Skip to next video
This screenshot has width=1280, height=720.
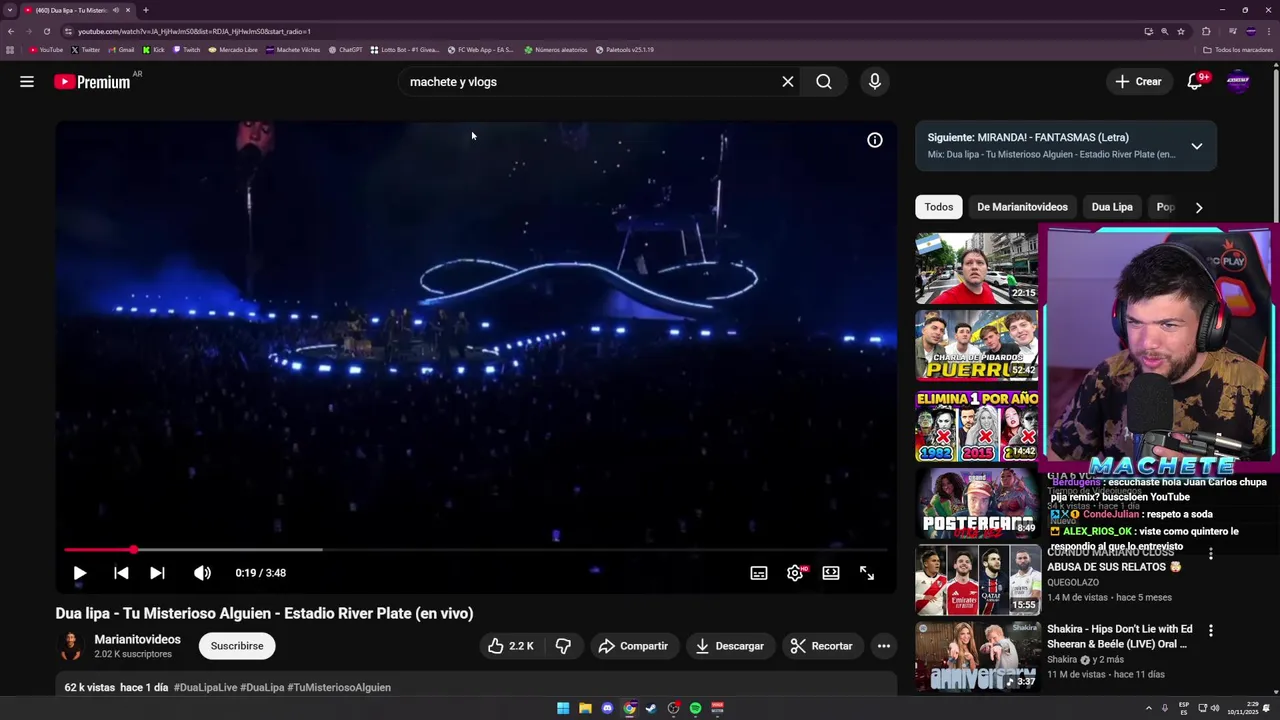(x=157, y=573)
